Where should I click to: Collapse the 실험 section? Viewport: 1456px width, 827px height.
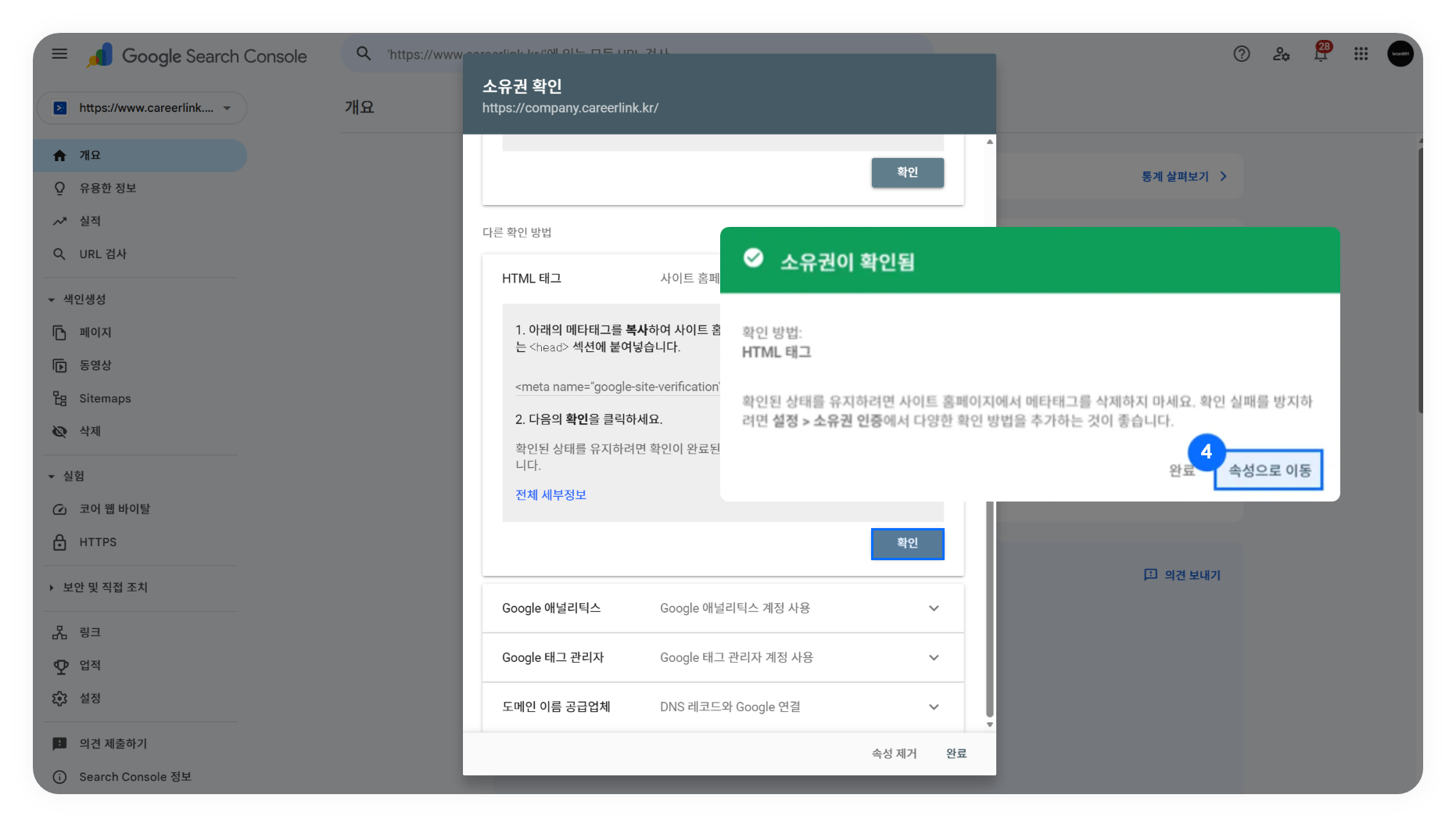(52, 476)
